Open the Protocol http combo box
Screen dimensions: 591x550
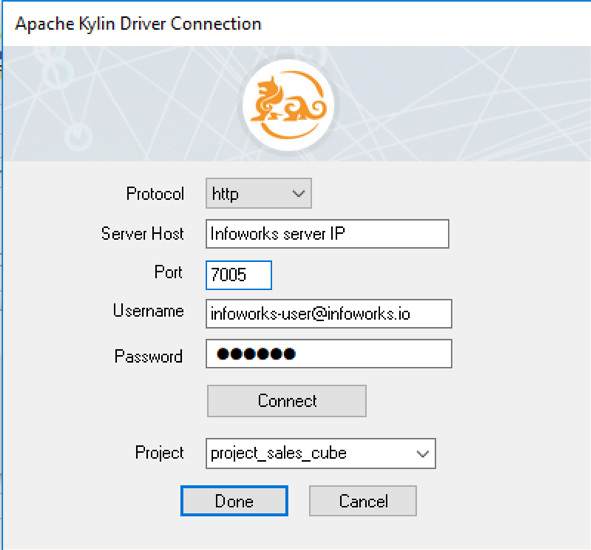[259, 193]
